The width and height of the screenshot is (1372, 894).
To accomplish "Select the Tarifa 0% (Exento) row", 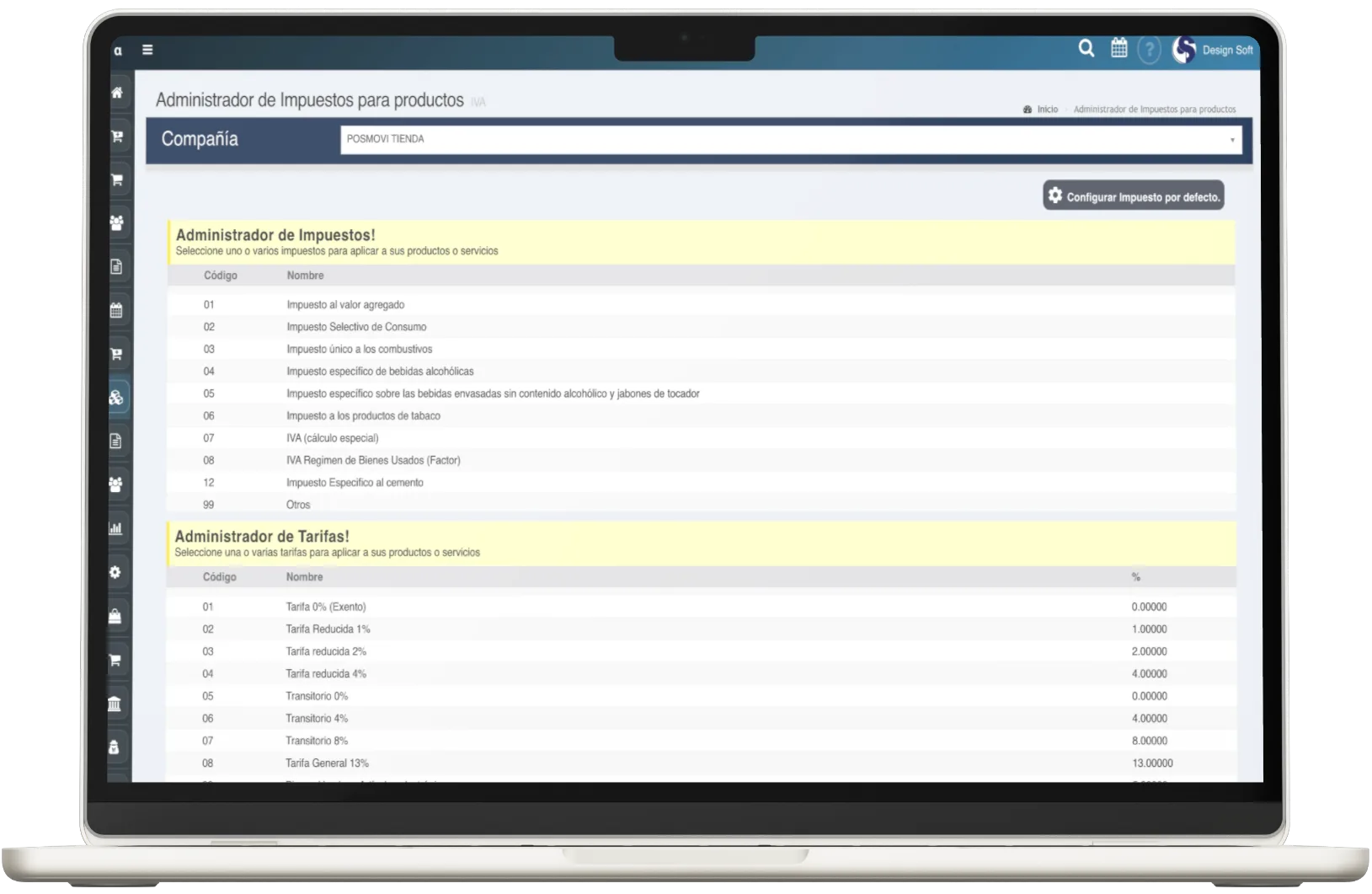I will coord(326,607).
